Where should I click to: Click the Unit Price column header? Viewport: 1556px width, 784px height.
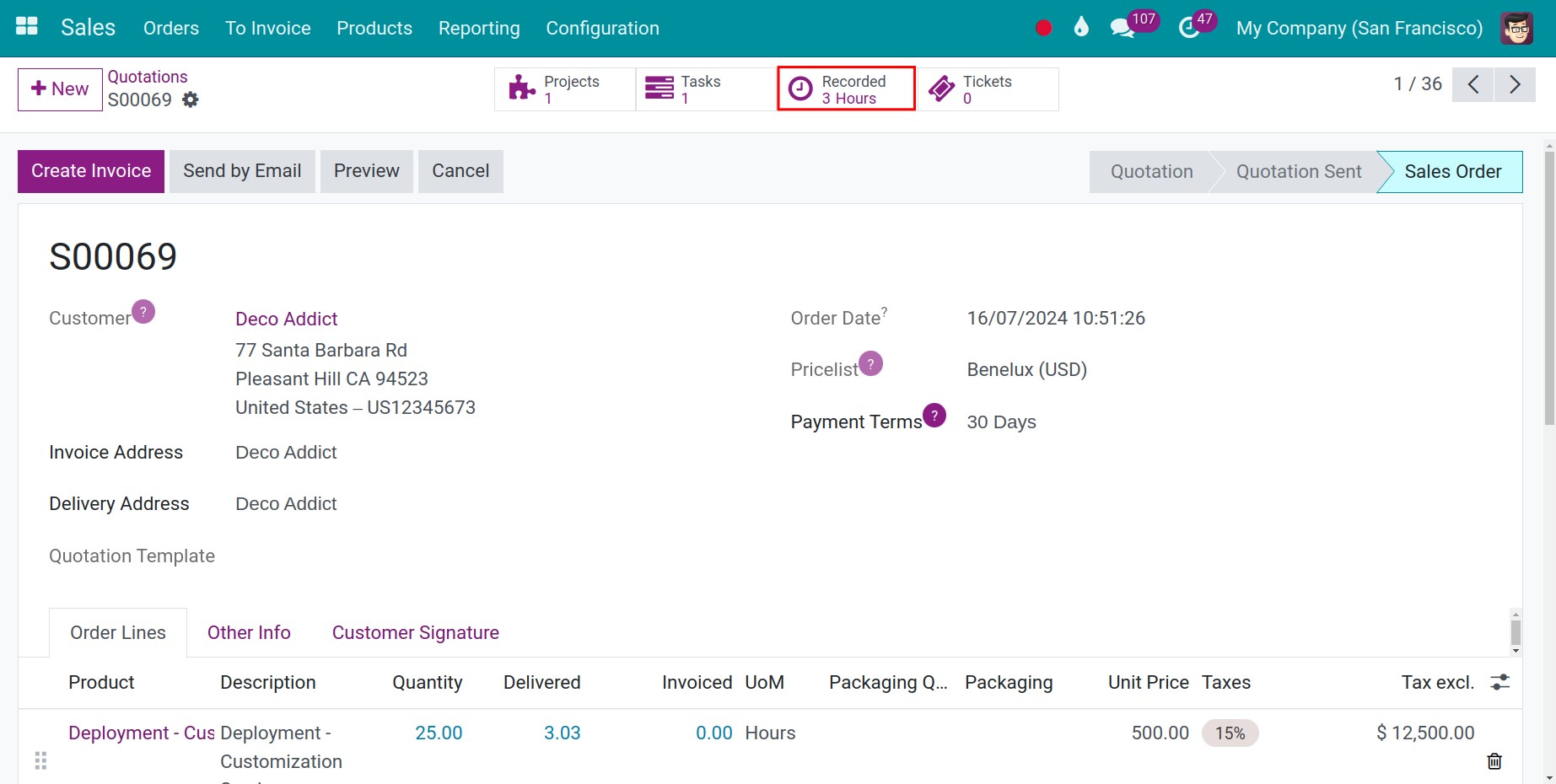pos(1148,683)
